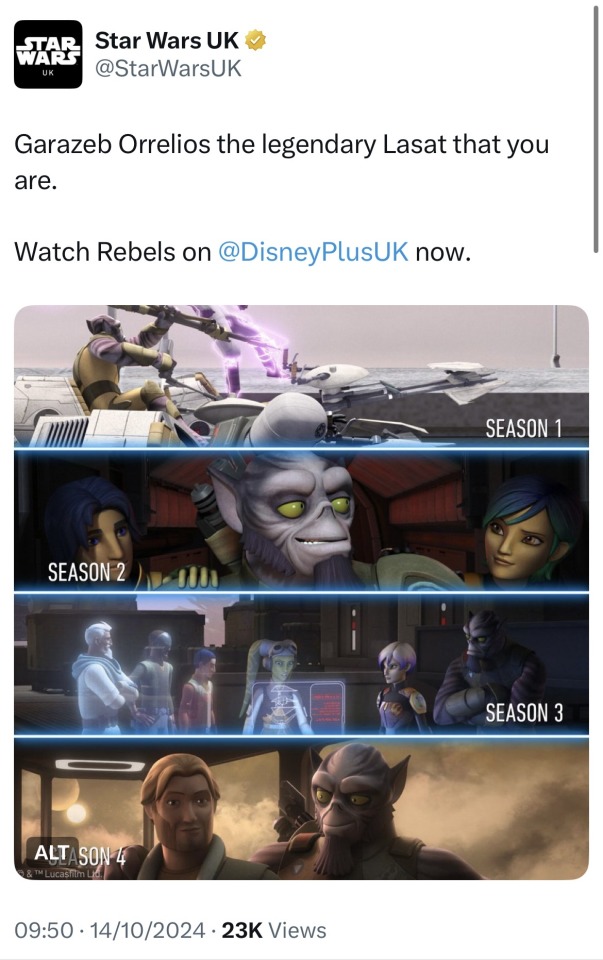Click the vertical scrollbar thumb

[x=596, y=129]
